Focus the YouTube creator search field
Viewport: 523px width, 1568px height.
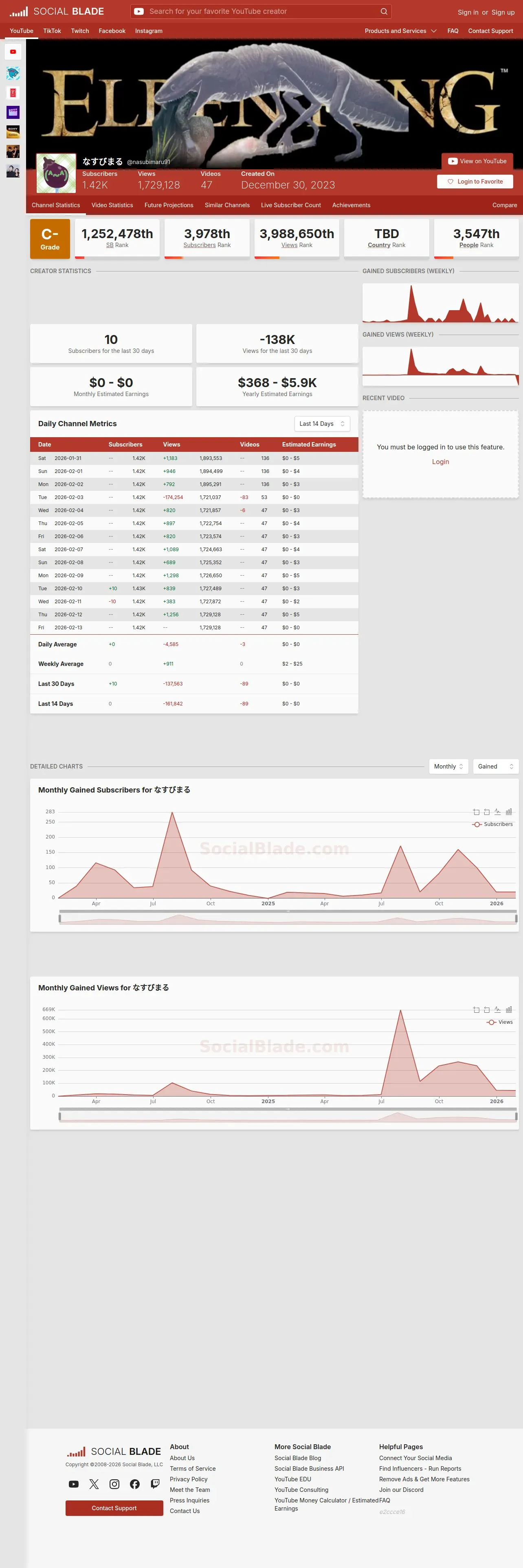(x=262, y=11)
